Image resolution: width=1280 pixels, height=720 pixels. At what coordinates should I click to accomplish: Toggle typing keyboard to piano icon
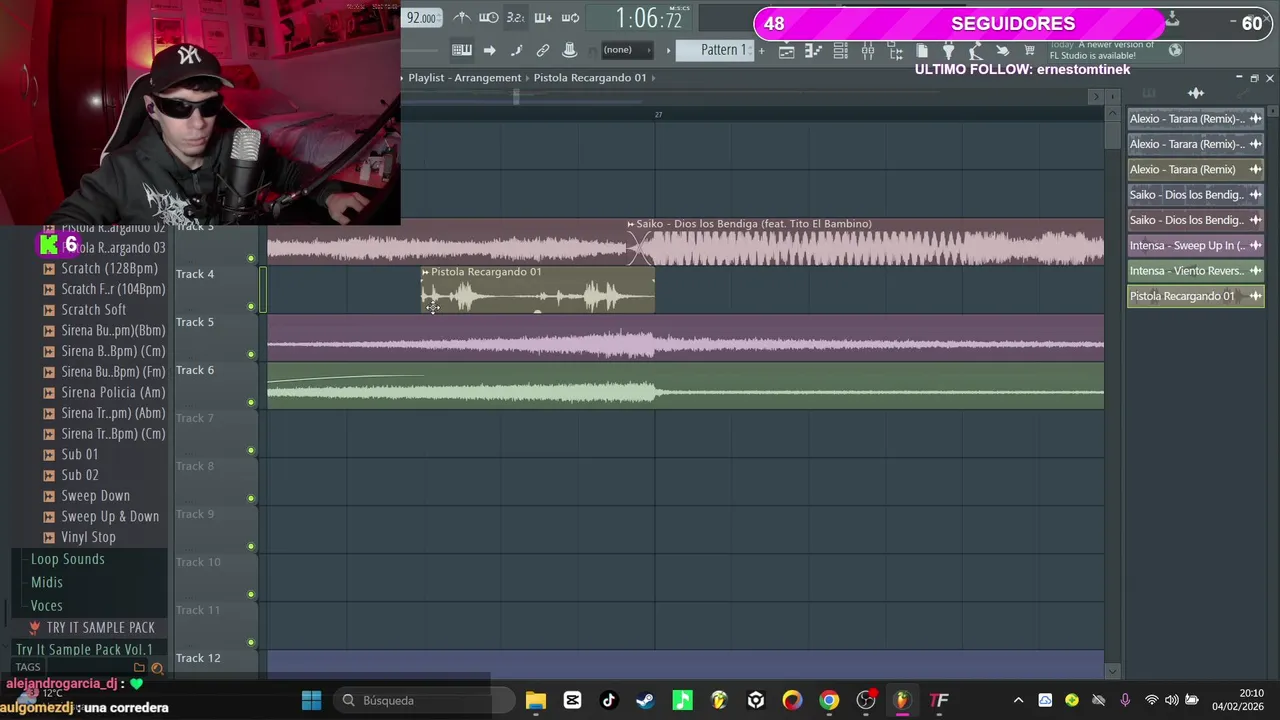[461, 50]
